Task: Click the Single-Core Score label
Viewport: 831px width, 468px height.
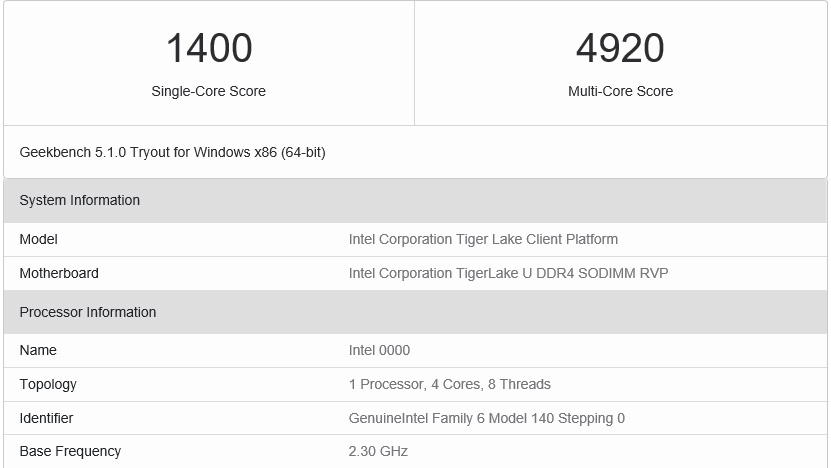Action: tap(208, 91)
